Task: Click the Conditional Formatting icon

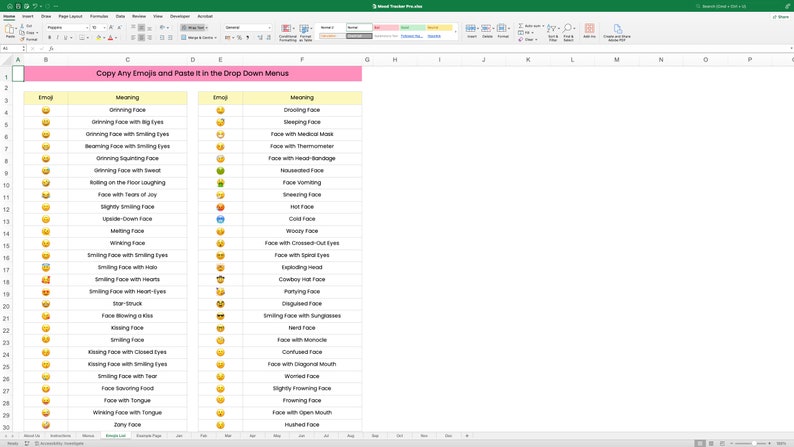Action: [287, 29]
